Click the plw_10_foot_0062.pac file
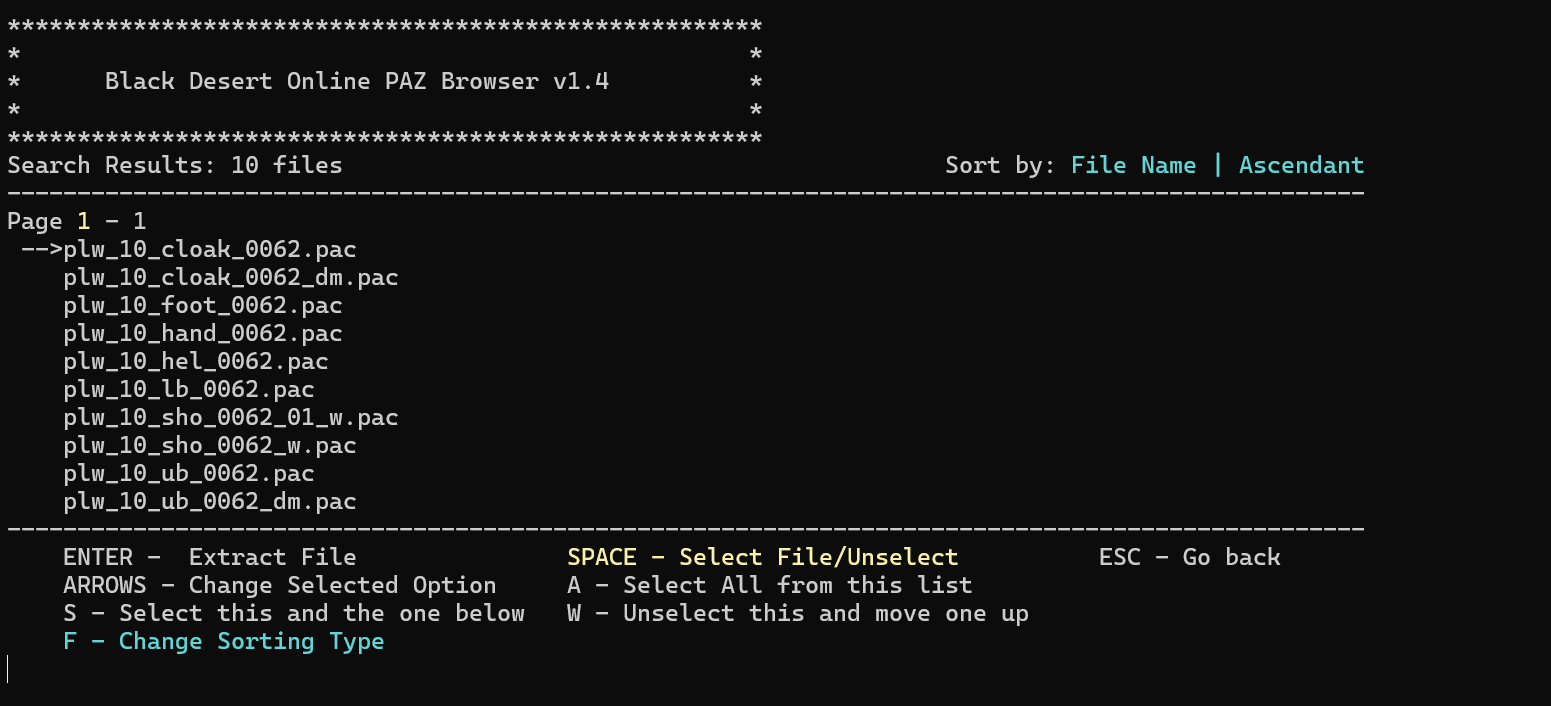This screenshot has height=706, width=1551. coord(203,305)
